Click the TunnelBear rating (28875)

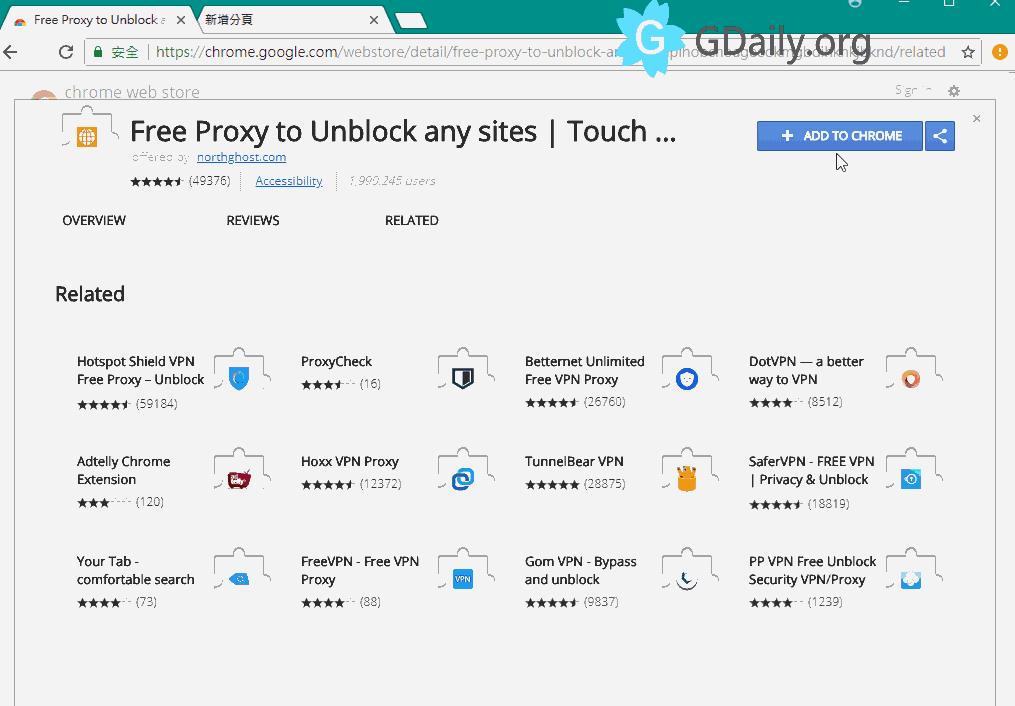click(575, 484)
